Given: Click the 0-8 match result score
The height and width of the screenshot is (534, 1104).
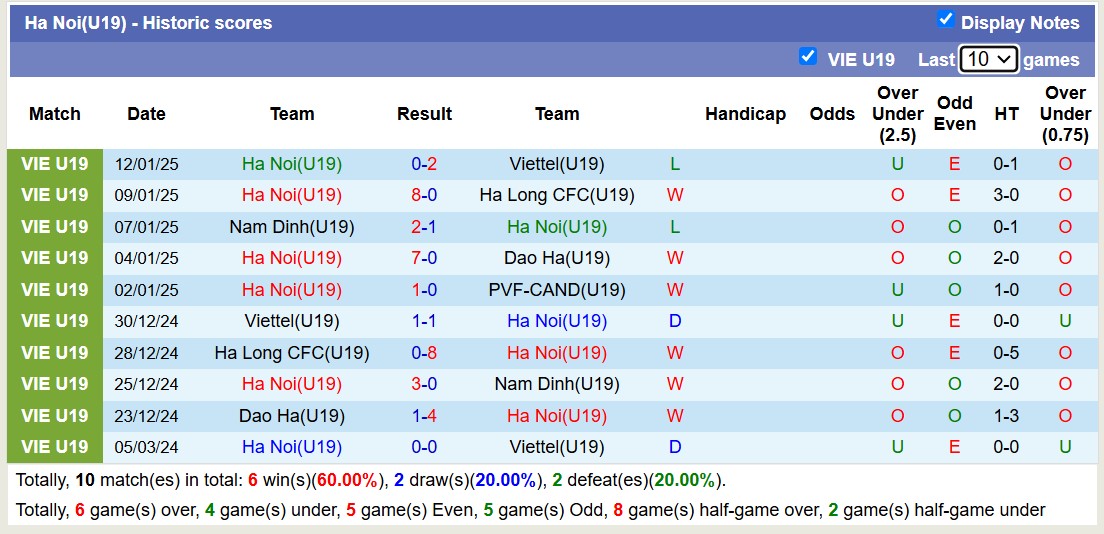Looking at the screenshot, I should 424,353.
